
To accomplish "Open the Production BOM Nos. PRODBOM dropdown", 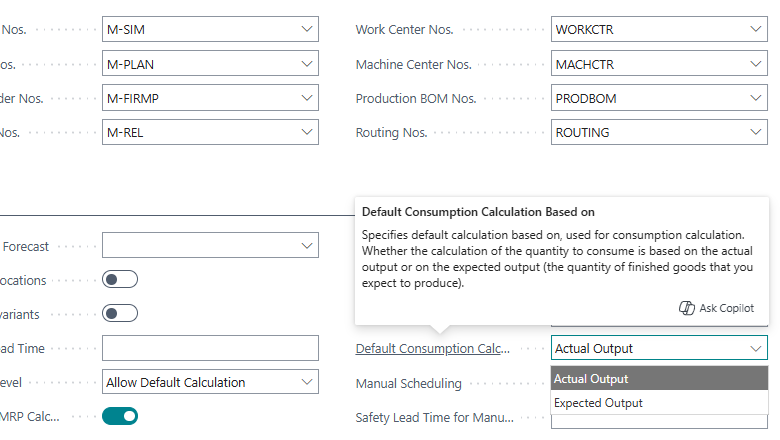I will 755,98.
